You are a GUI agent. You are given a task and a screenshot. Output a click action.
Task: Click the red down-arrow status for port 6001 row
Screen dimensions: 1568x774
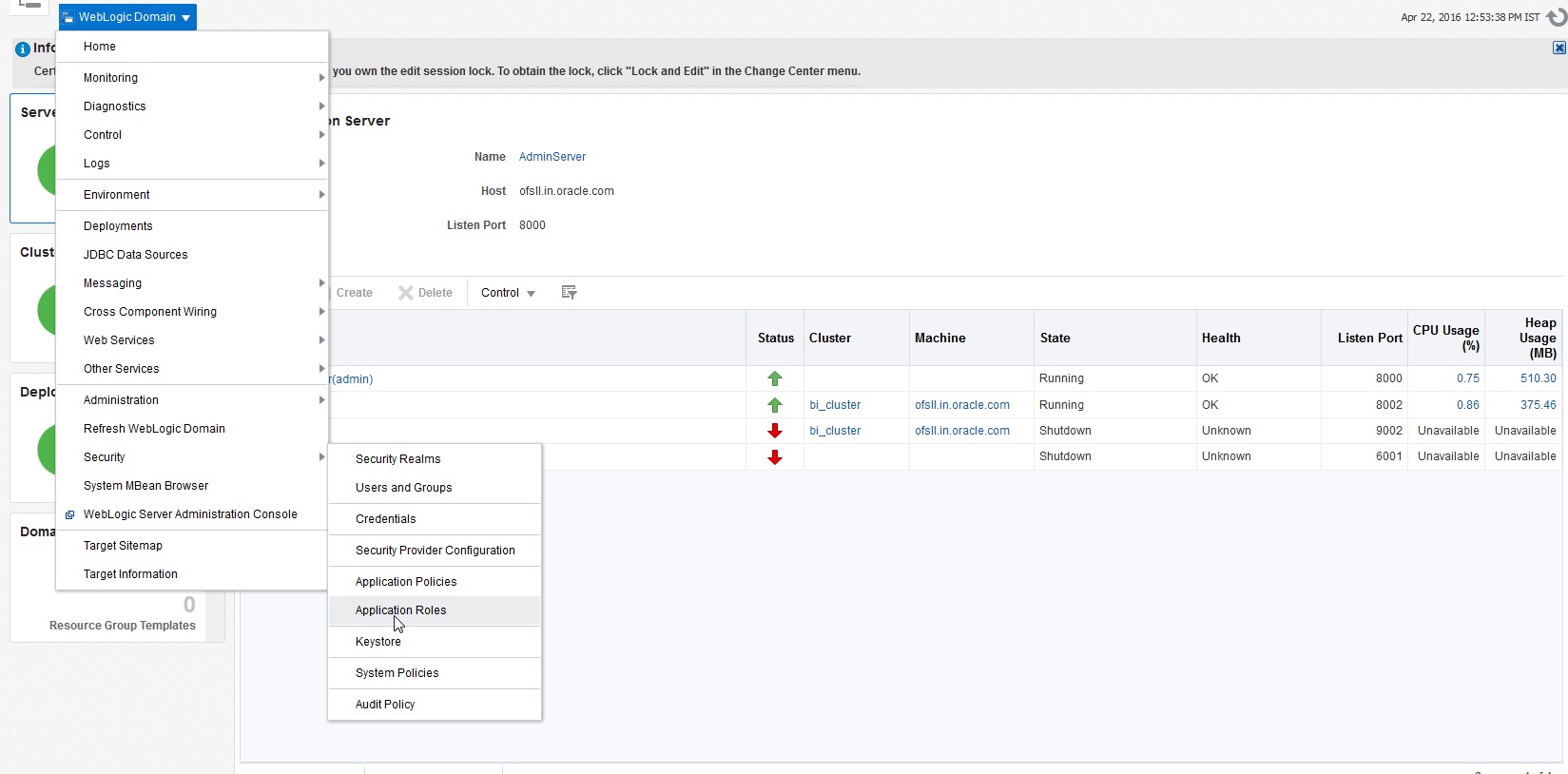pyautogui.click(x=775, y=457)
